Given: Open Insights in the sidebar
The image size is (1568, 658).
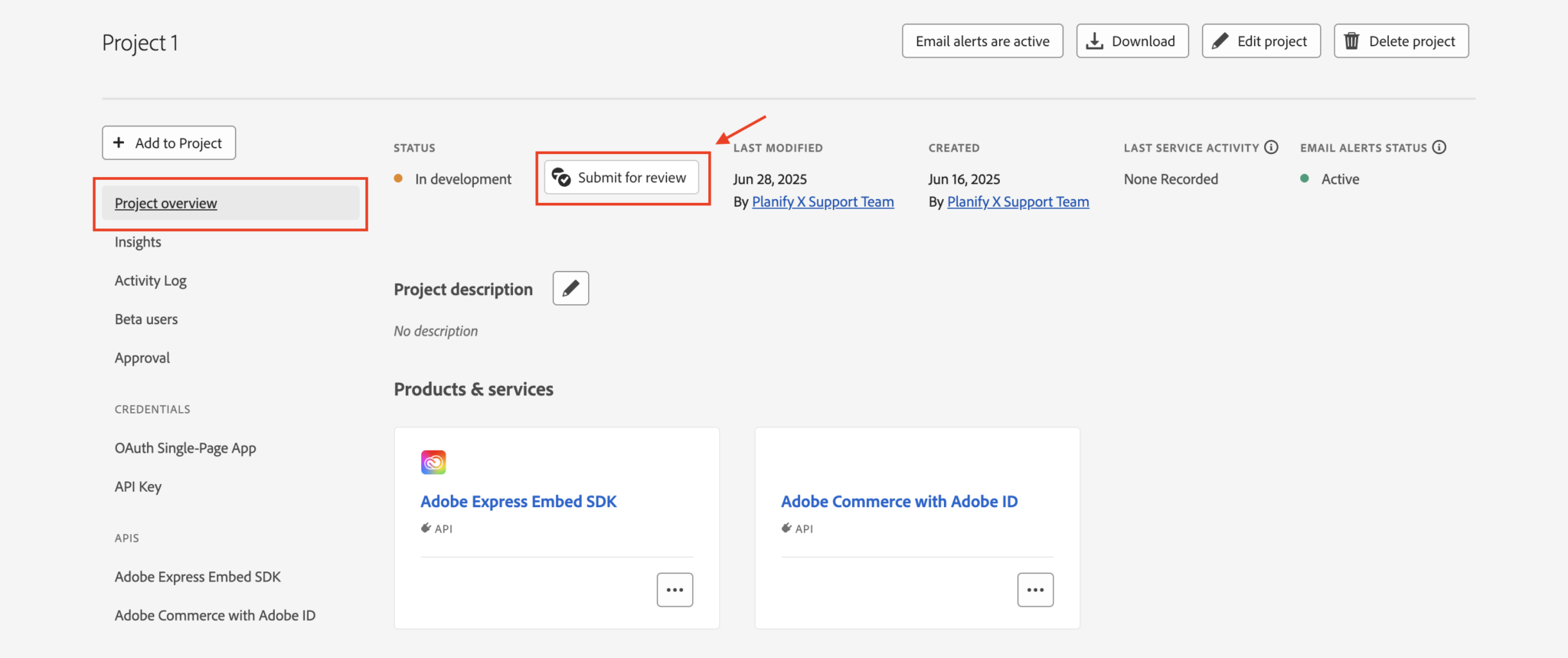Looking at the screenshot, I should [138, 242].
